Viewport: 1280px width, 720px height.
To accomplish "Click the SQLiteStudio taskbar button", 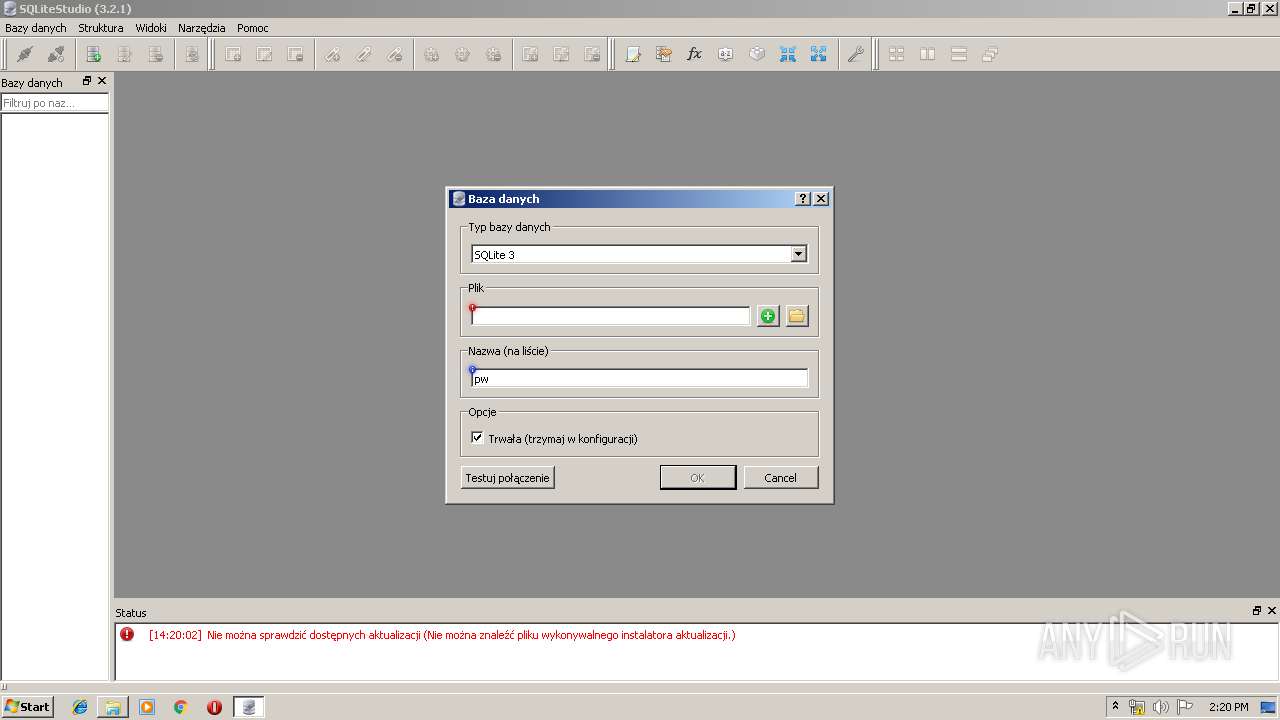I will coord(249,707).
